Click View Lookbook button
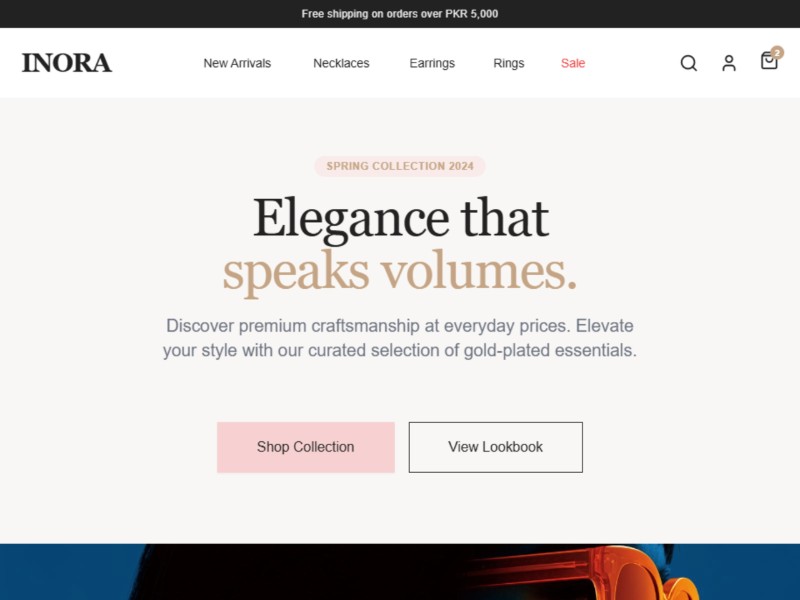Image resolution: width=800 pixels, height=600 pixels. (495, 447)
